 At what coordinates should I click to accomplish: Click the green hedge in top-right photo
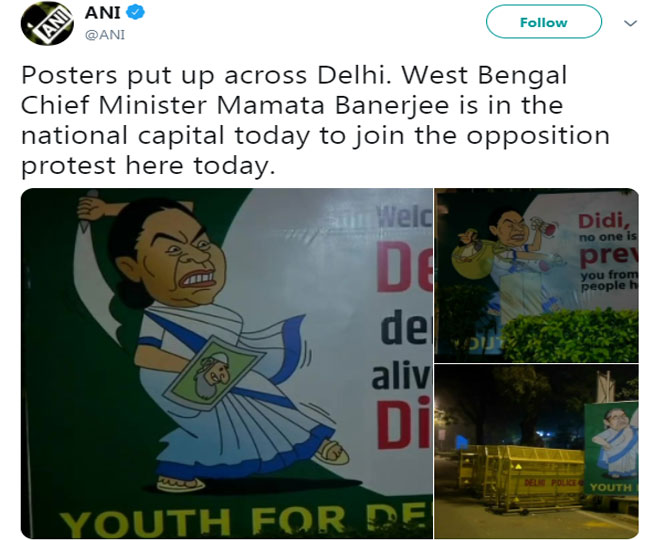tap(570, 336)
